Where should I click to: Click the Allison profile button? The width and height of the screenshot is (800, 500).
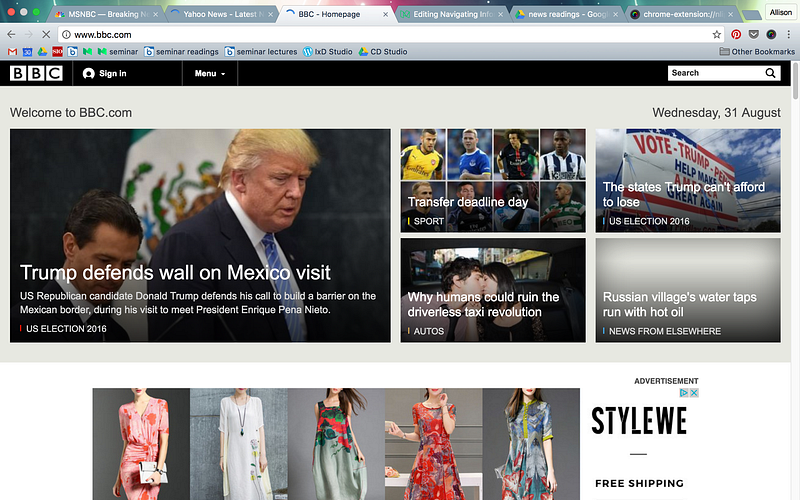tap(781, 12)
